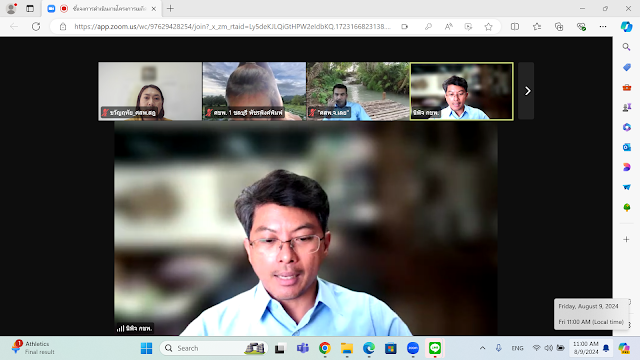This screenshot has height=360, width=640.
Task: Show next participants with right arrow
Action: pyautogui.click(x=527, y=91)
